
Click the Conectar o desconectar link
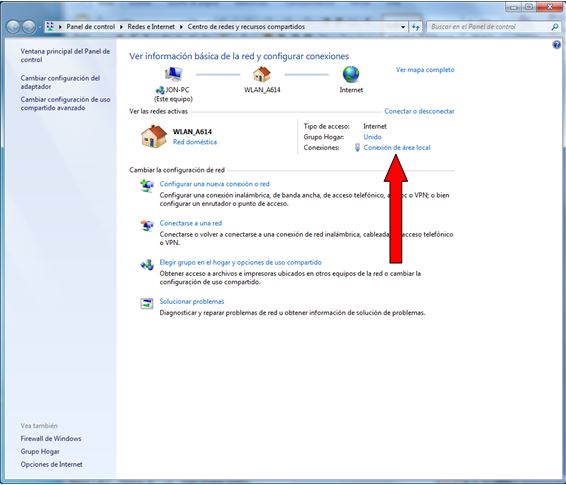[419, 111]
